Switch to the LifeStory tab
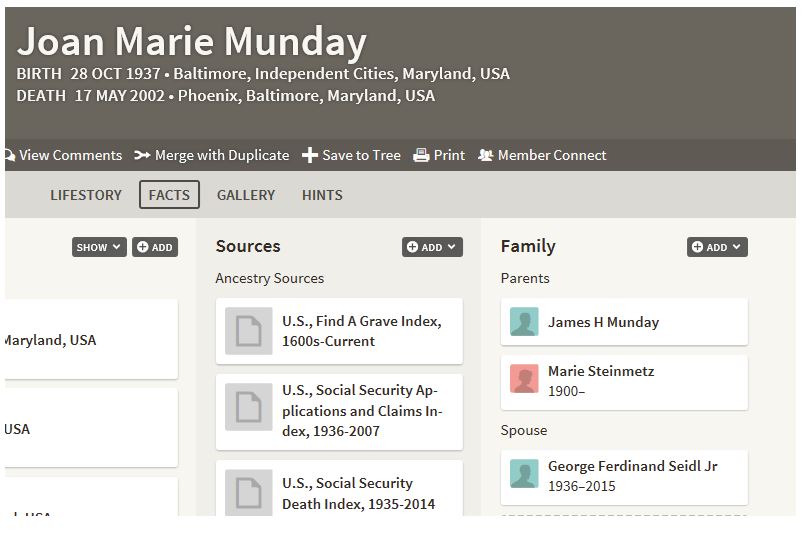Screen dimensions: 805x536 coord(86,195)
